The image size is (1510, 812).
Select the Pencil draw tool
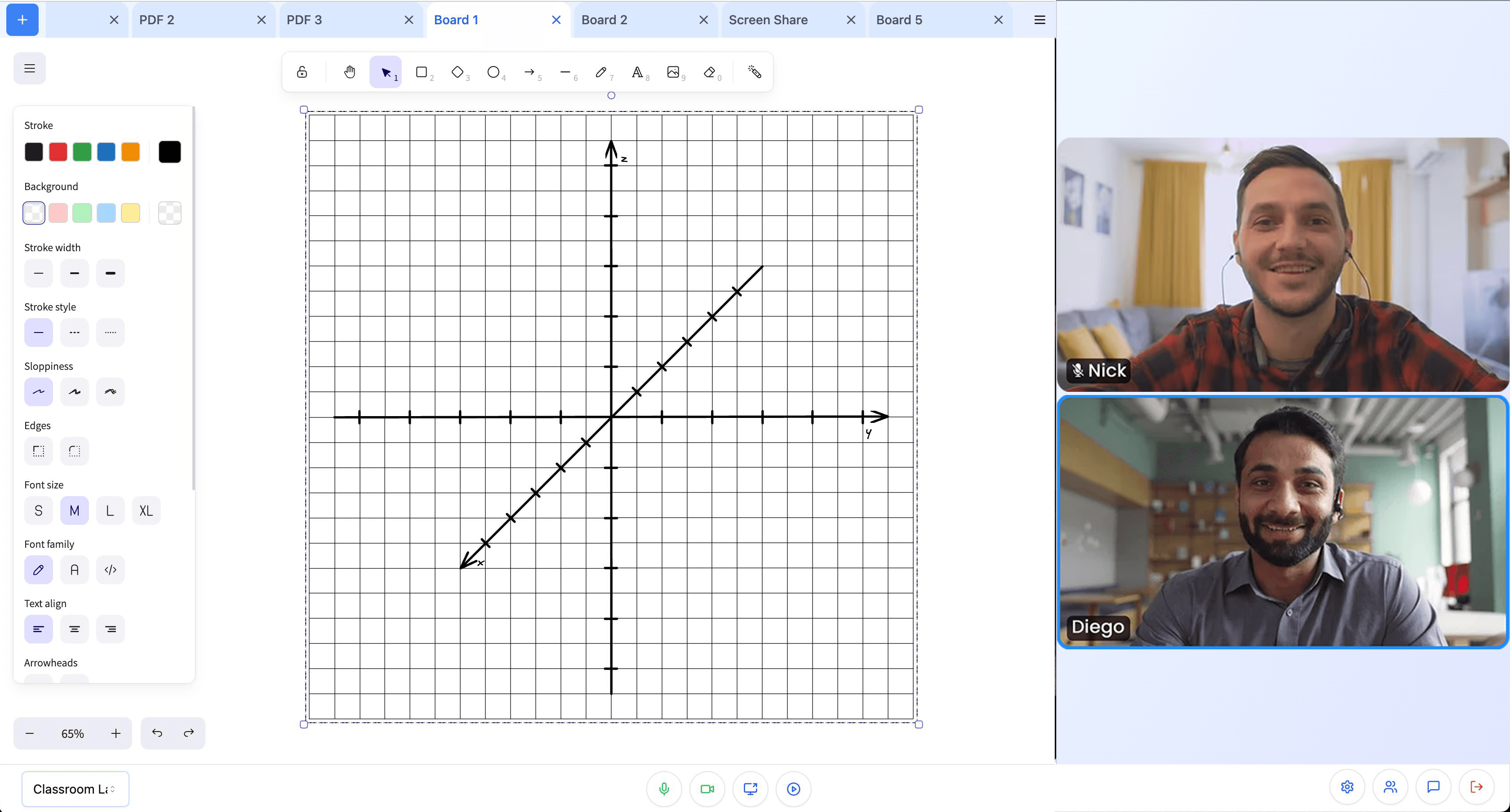tap(601, 72)
